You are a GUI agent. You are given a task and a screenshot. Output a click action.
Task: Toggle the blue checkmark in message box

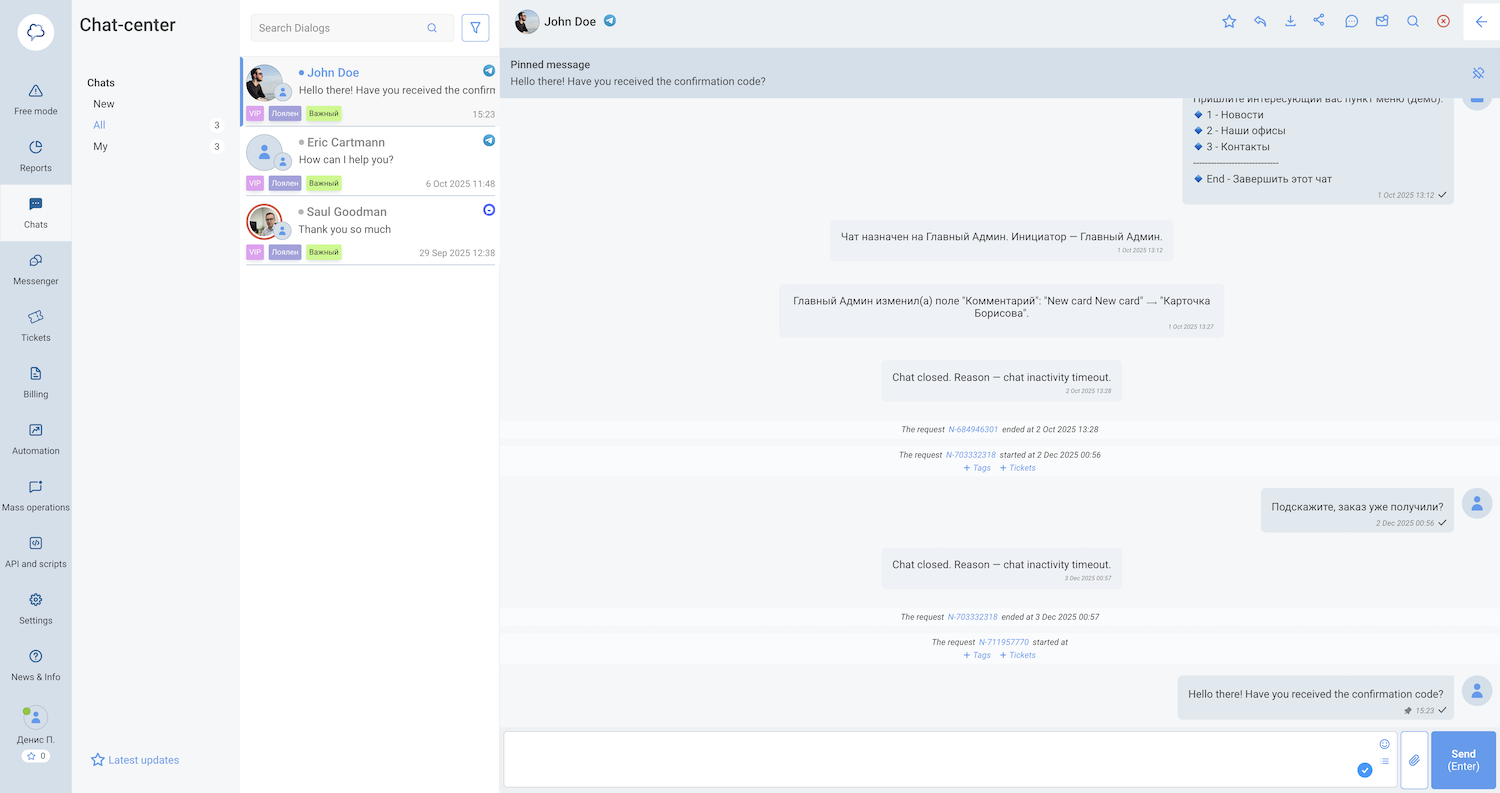tap(1364, 770)
